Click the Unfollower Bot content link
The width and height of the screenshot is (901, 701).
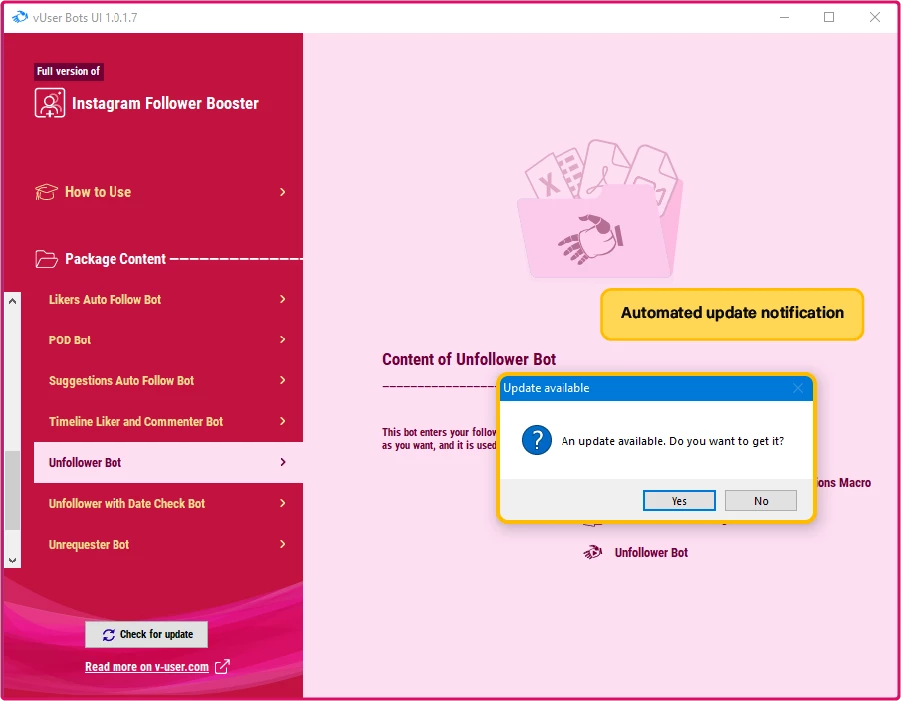(651, 553)
